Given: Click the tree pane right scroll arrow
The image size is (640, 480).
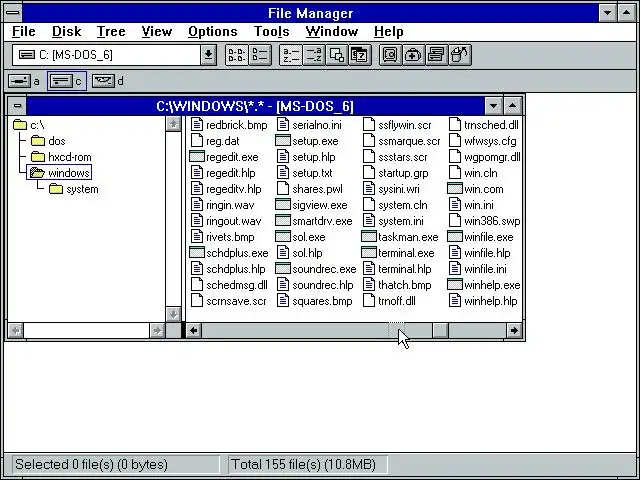Looking at the screenshot, I should click(157, 330).
